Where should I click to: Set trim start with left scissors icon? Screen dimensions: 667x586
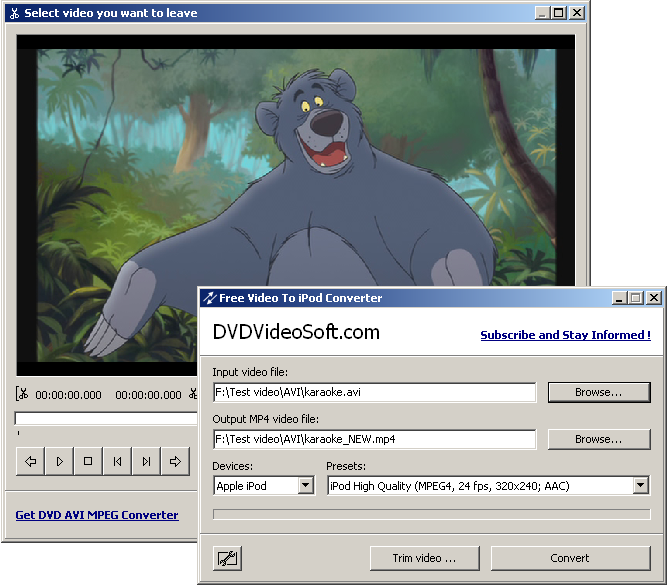point(22,394)
